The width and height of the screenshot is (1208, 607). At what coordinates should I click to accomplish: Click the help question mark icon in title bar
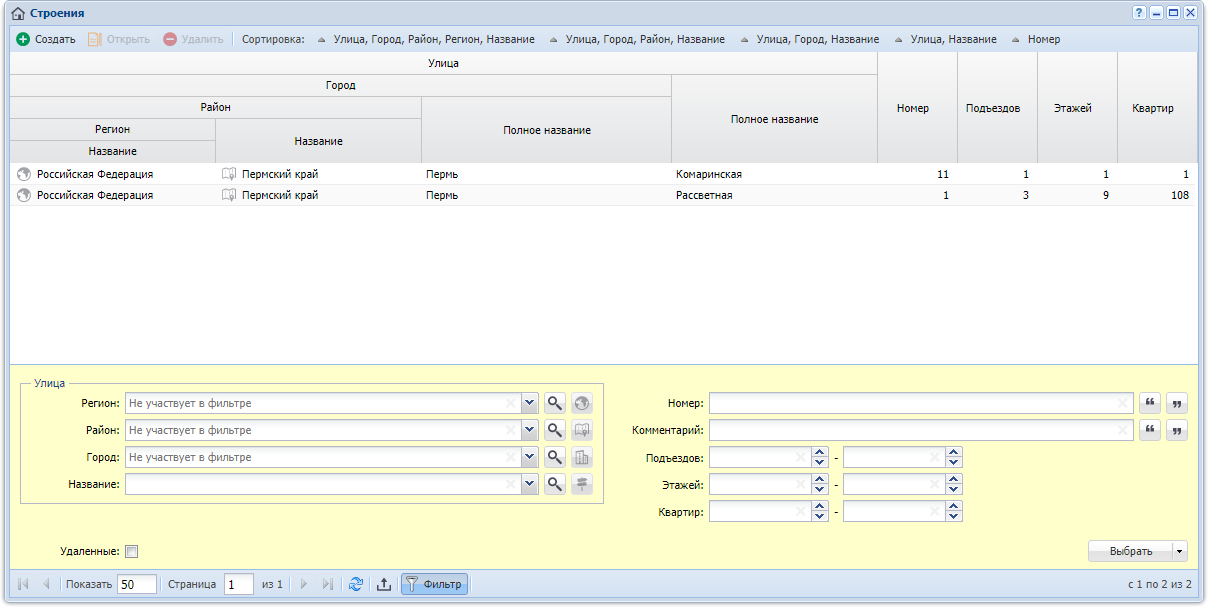[1139, 13]
